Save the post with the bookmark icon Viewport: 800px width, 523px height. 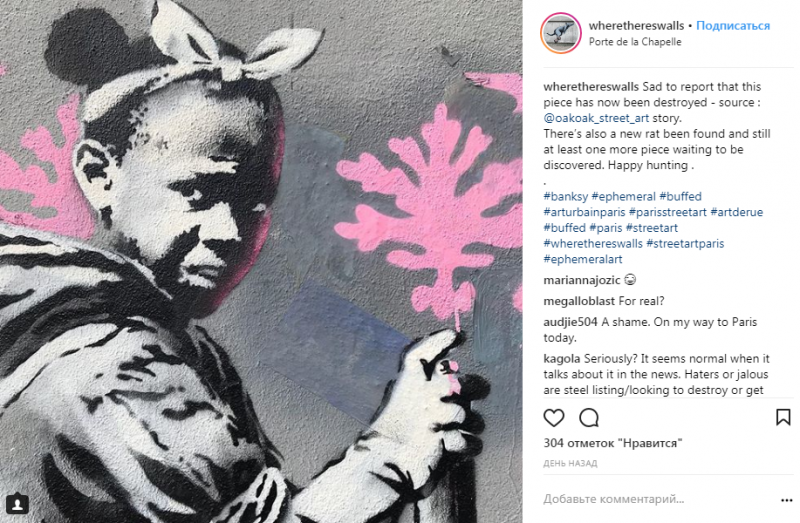tap(783, 417)
